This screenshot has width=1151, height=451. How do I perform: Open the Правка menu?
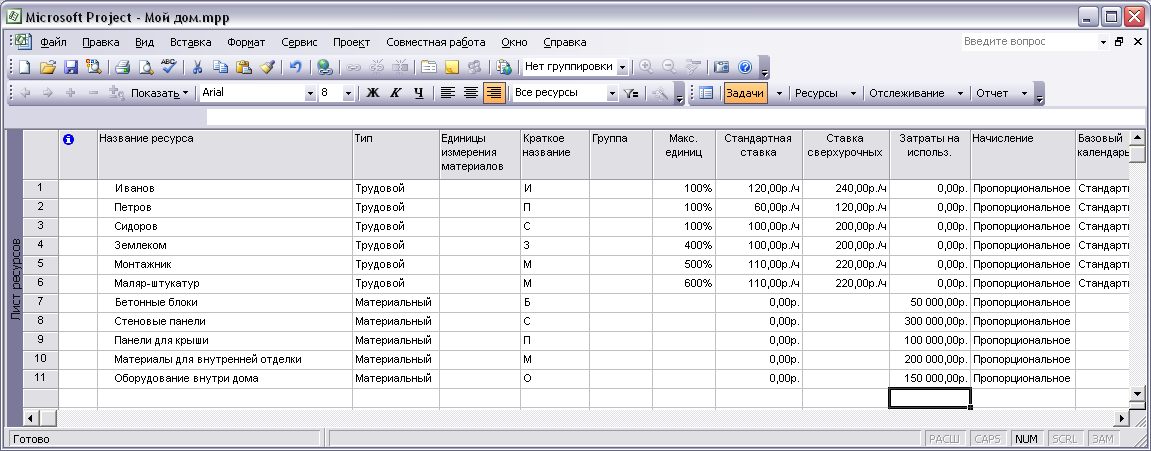(101, 43)
